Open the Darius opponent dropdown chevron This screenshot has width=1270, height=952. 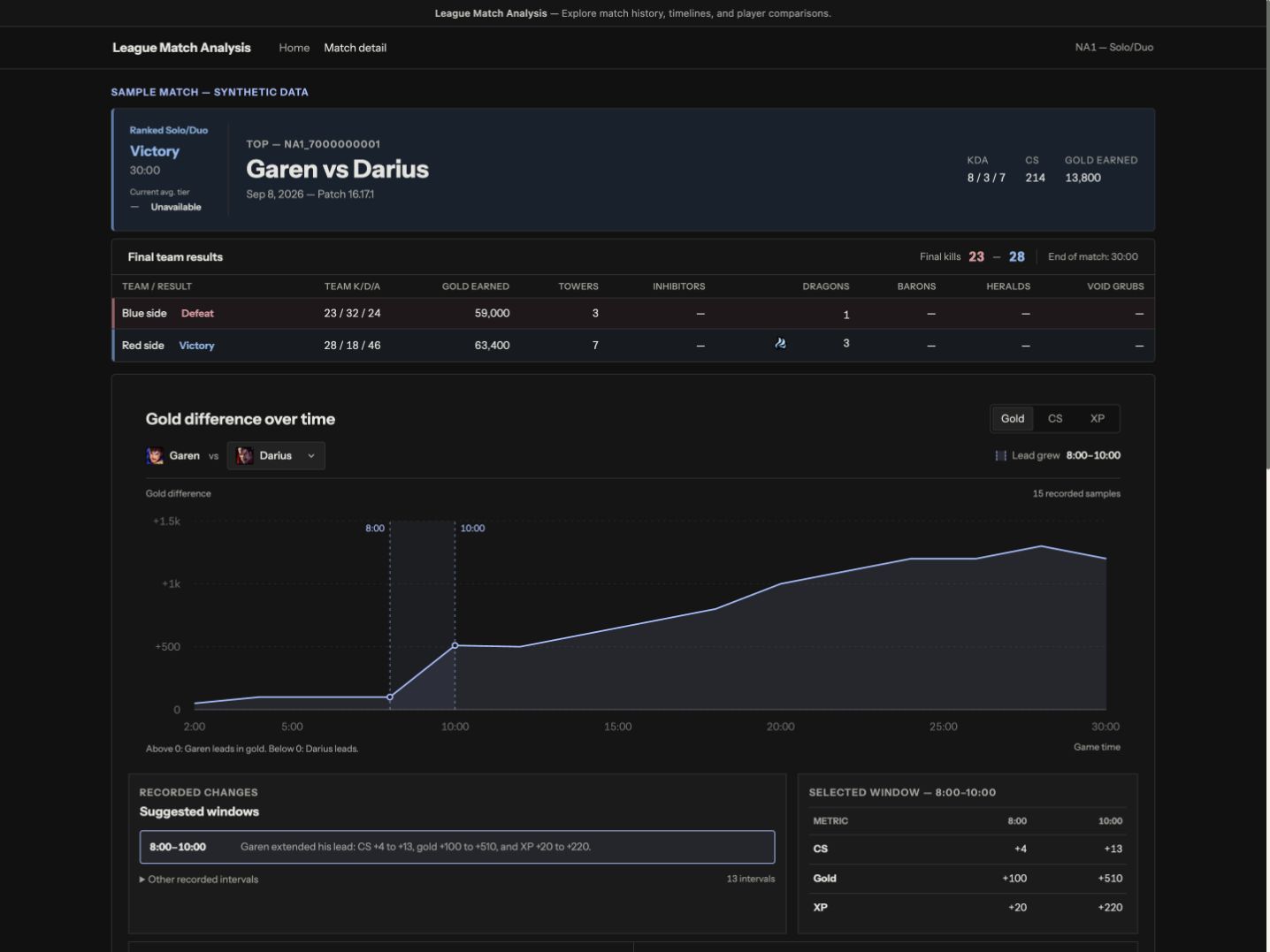coord(311,456)
